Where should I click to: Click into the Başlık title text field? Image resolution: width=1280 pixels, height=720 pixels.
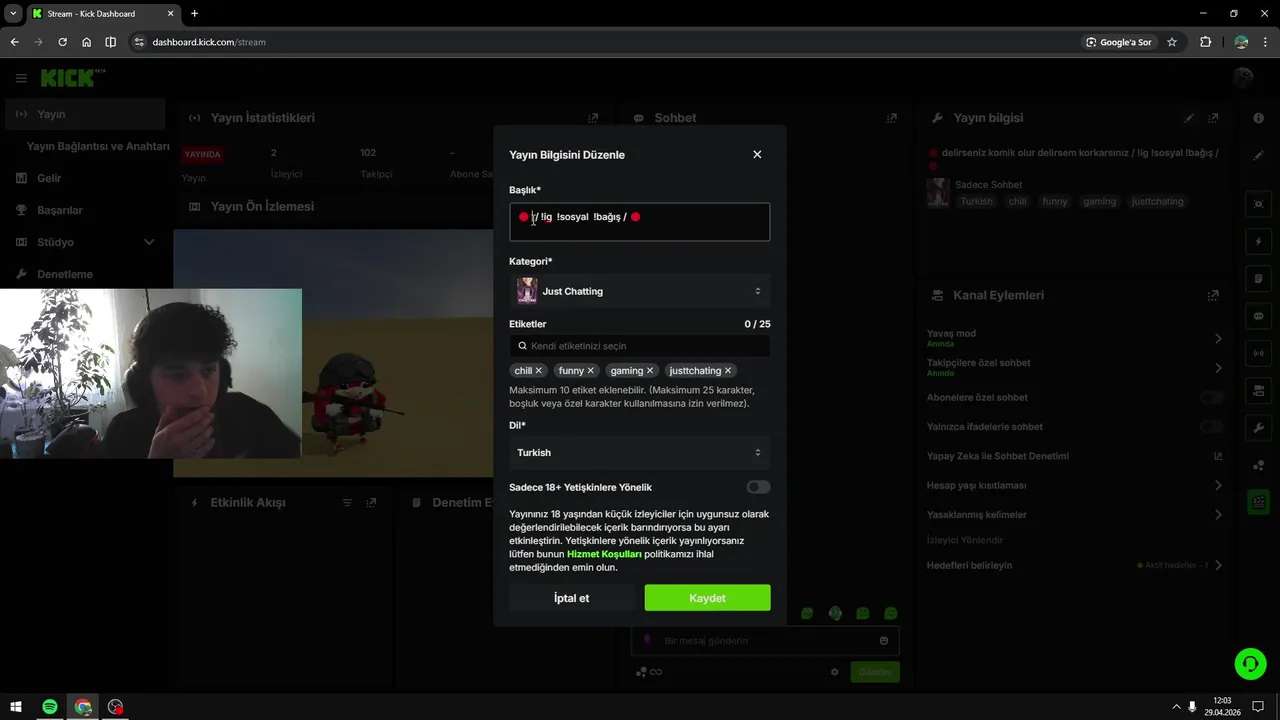pos(640,222)
